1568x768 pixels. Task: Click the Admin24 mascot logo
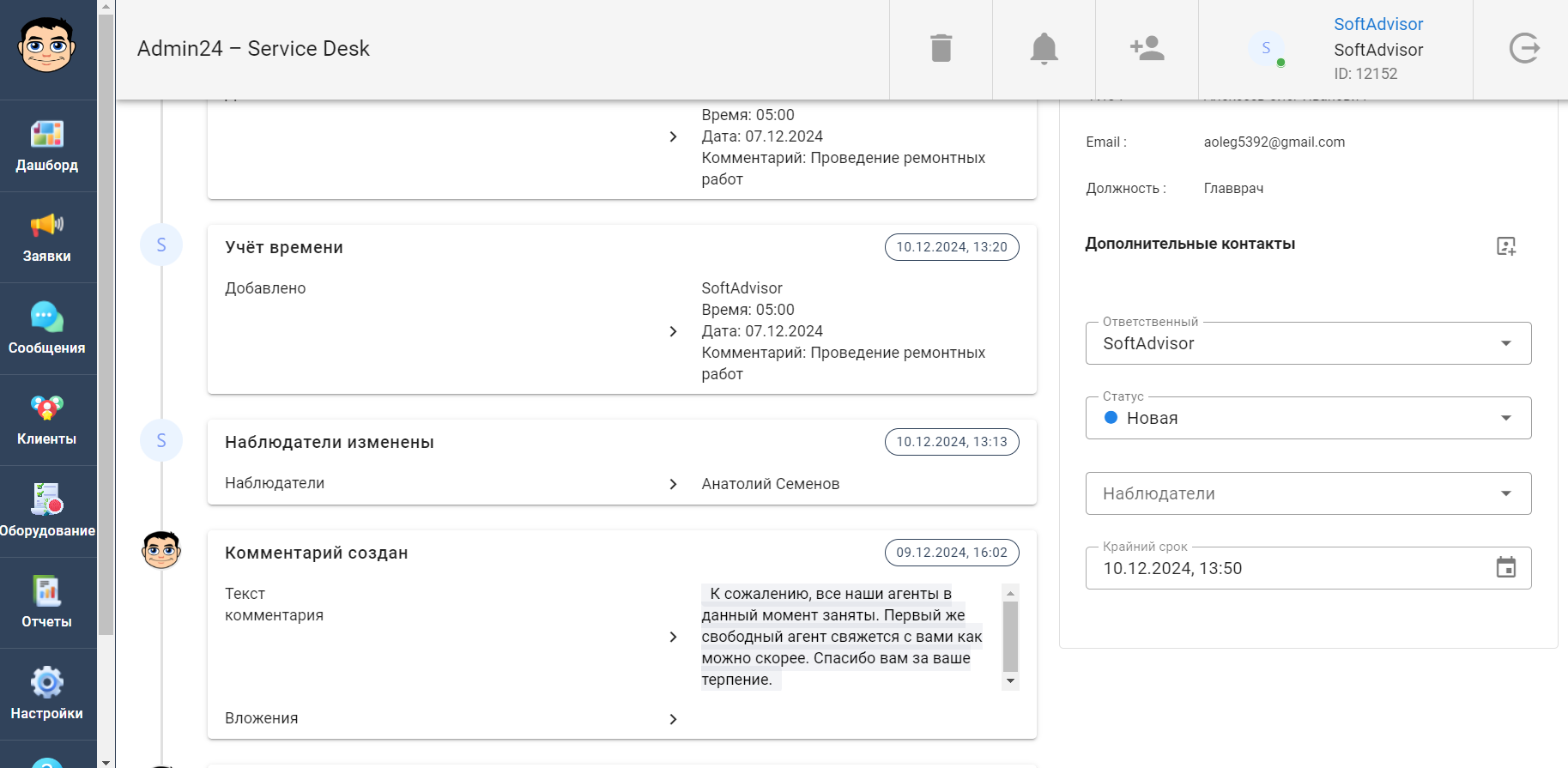[x=47, y=45]
